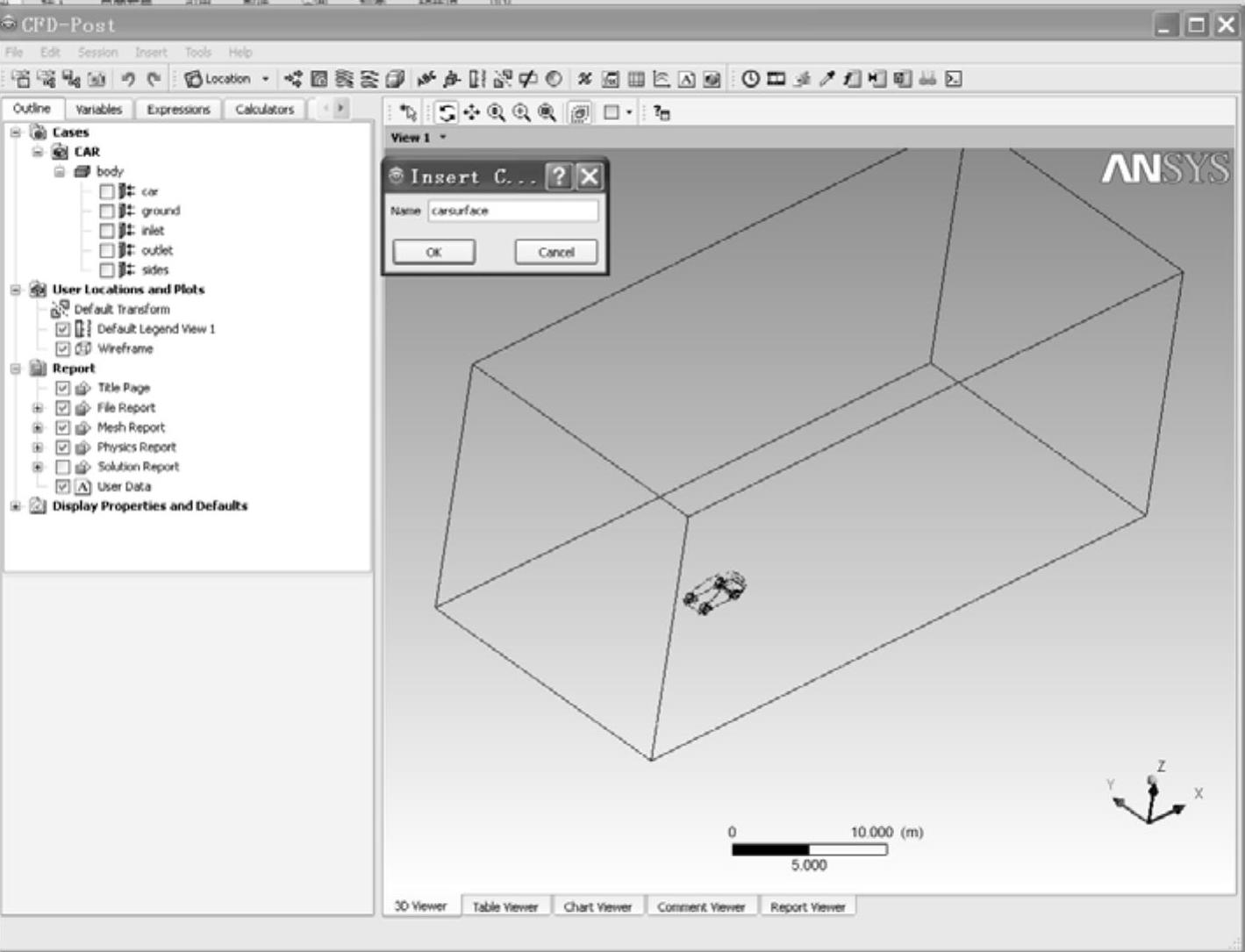This screenshot has height=952, width=1245.
Task: Open the command editor terminal icon
Action: coord(954,79)
